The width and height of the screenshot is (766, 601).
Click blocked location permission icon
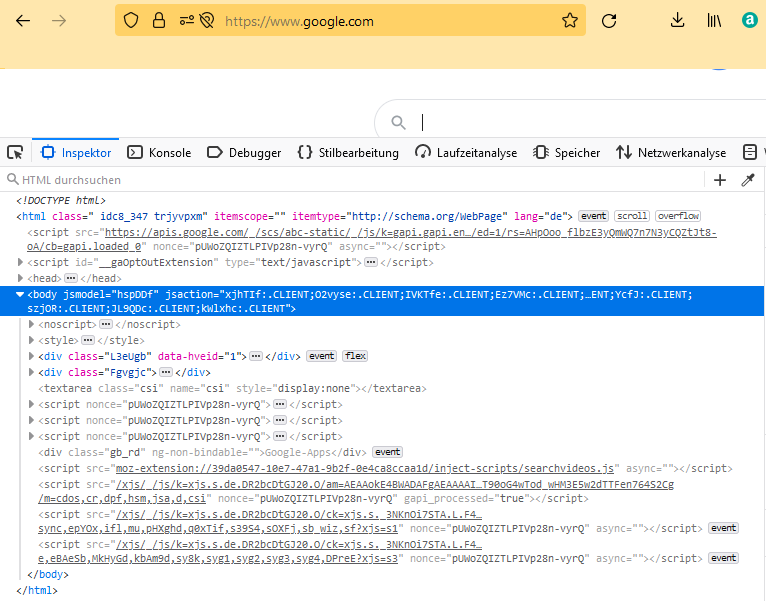(207, 21)
